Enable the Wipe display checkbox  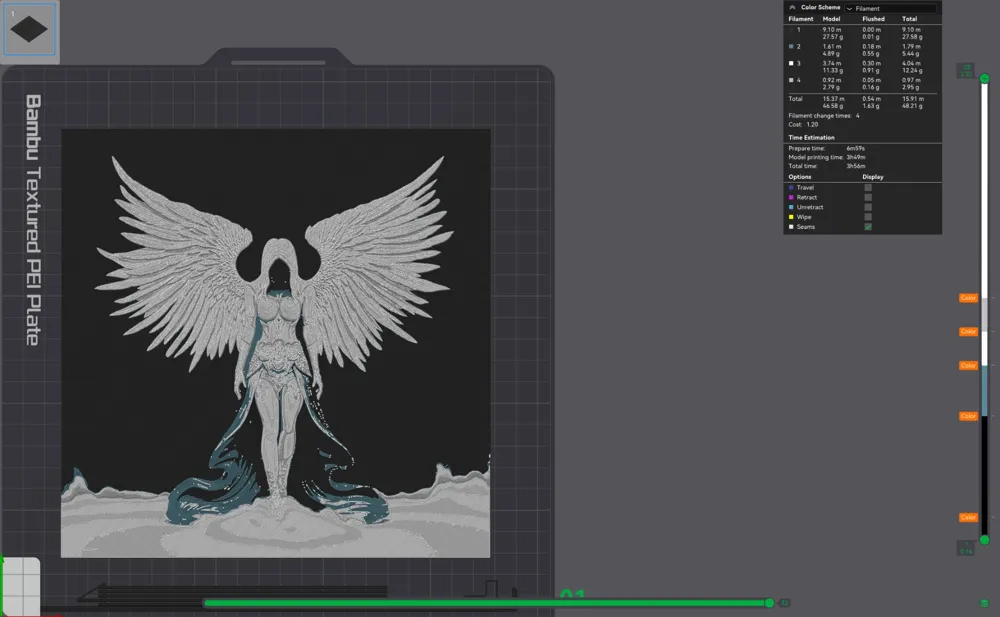868,217
